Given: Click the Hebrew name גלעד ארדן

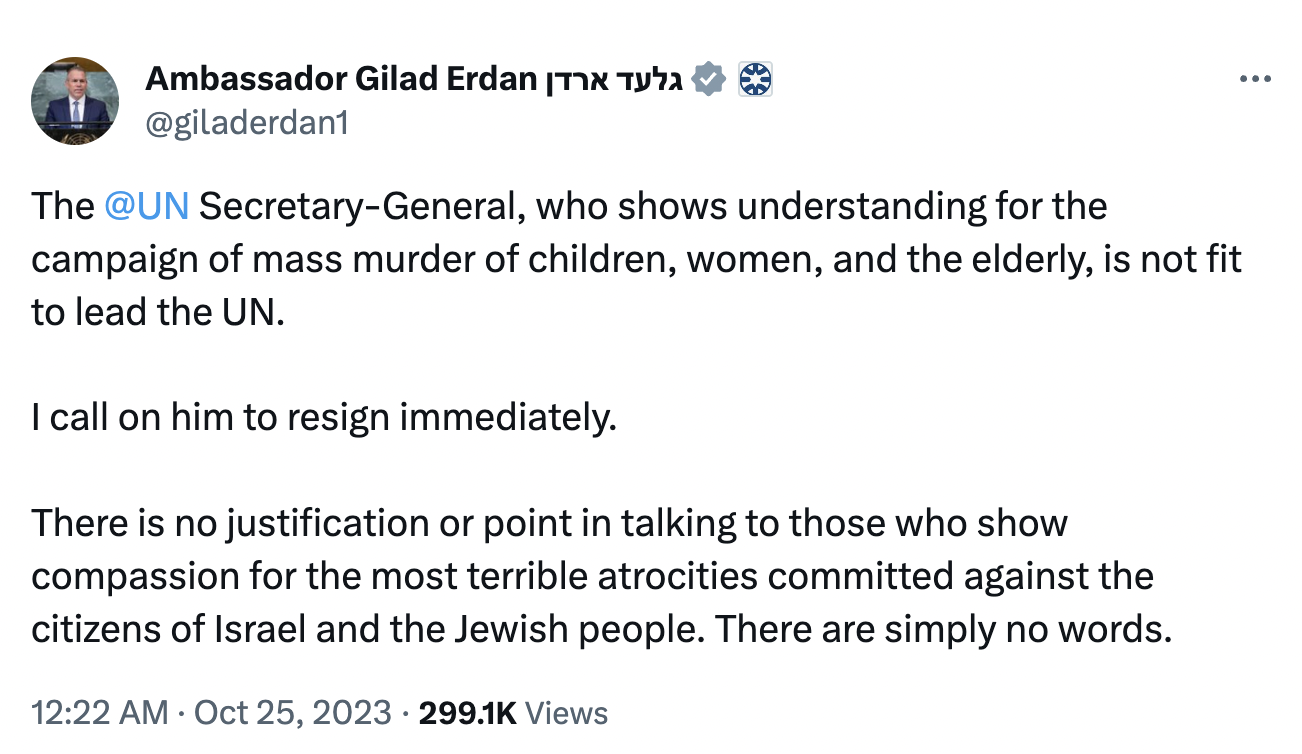Looking at the screenshot, I should [614, 78].
